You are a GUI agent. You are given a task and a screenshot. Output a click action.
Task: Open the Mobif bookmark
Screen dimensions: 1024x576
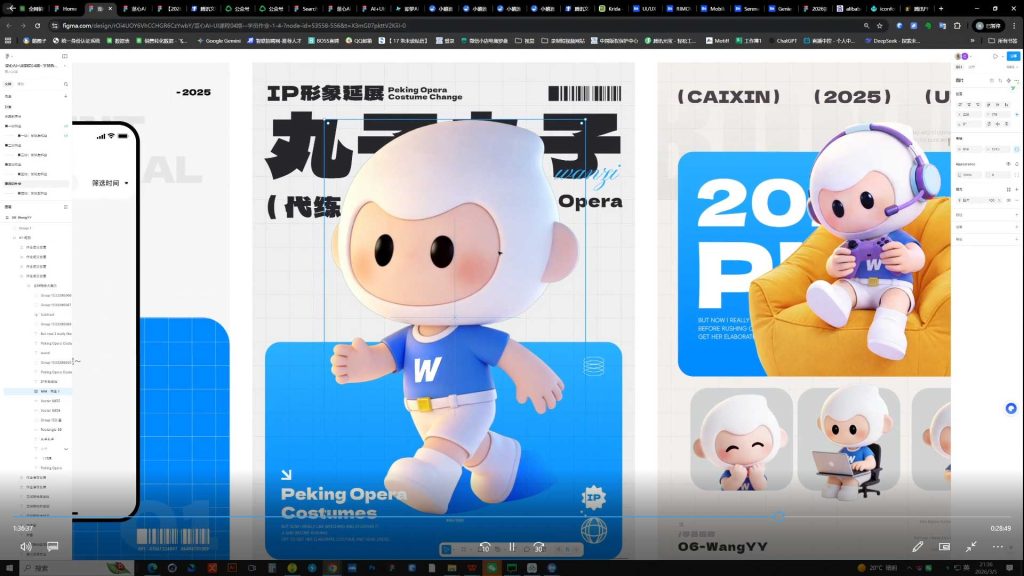(x=717, y=40)
